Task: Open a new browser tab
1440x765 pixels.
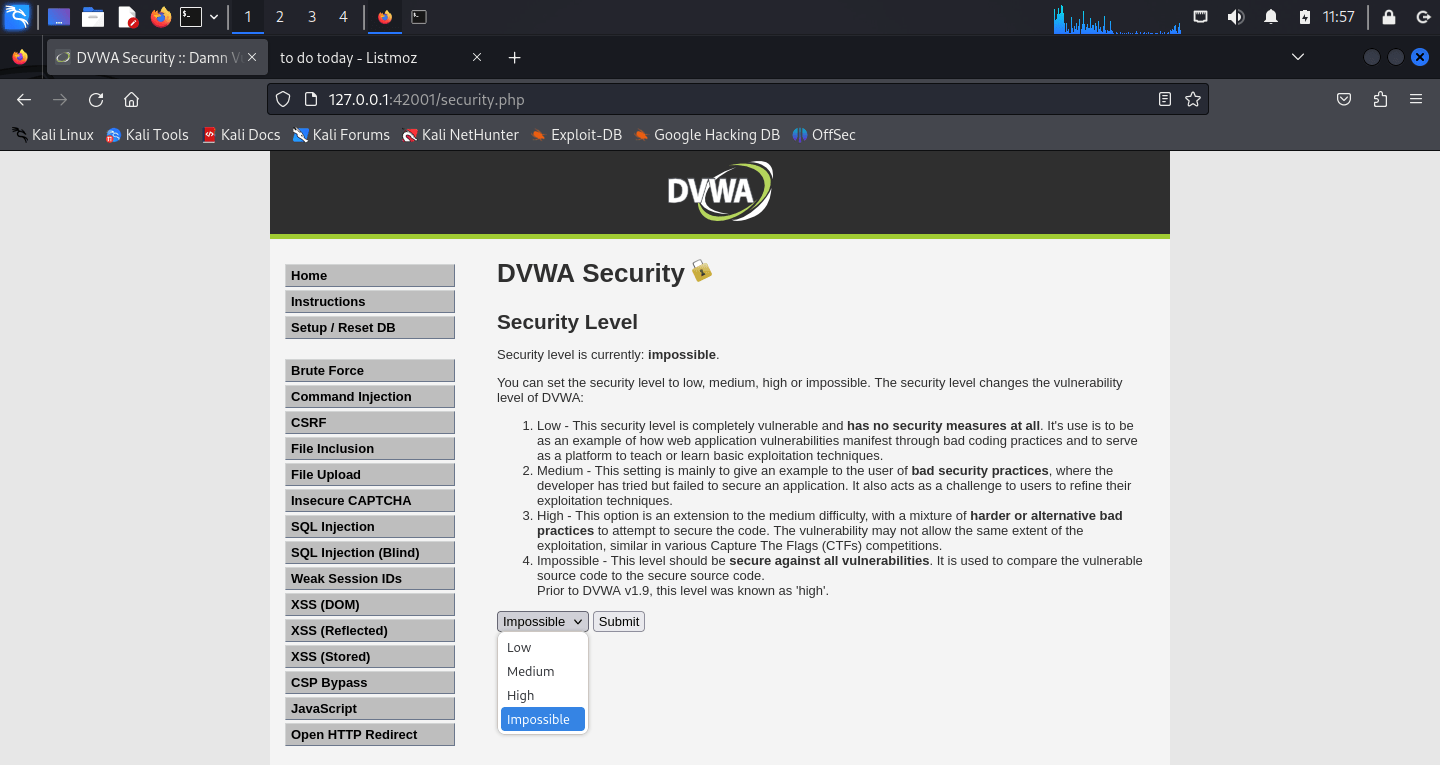Action: (x=515, y=58)
